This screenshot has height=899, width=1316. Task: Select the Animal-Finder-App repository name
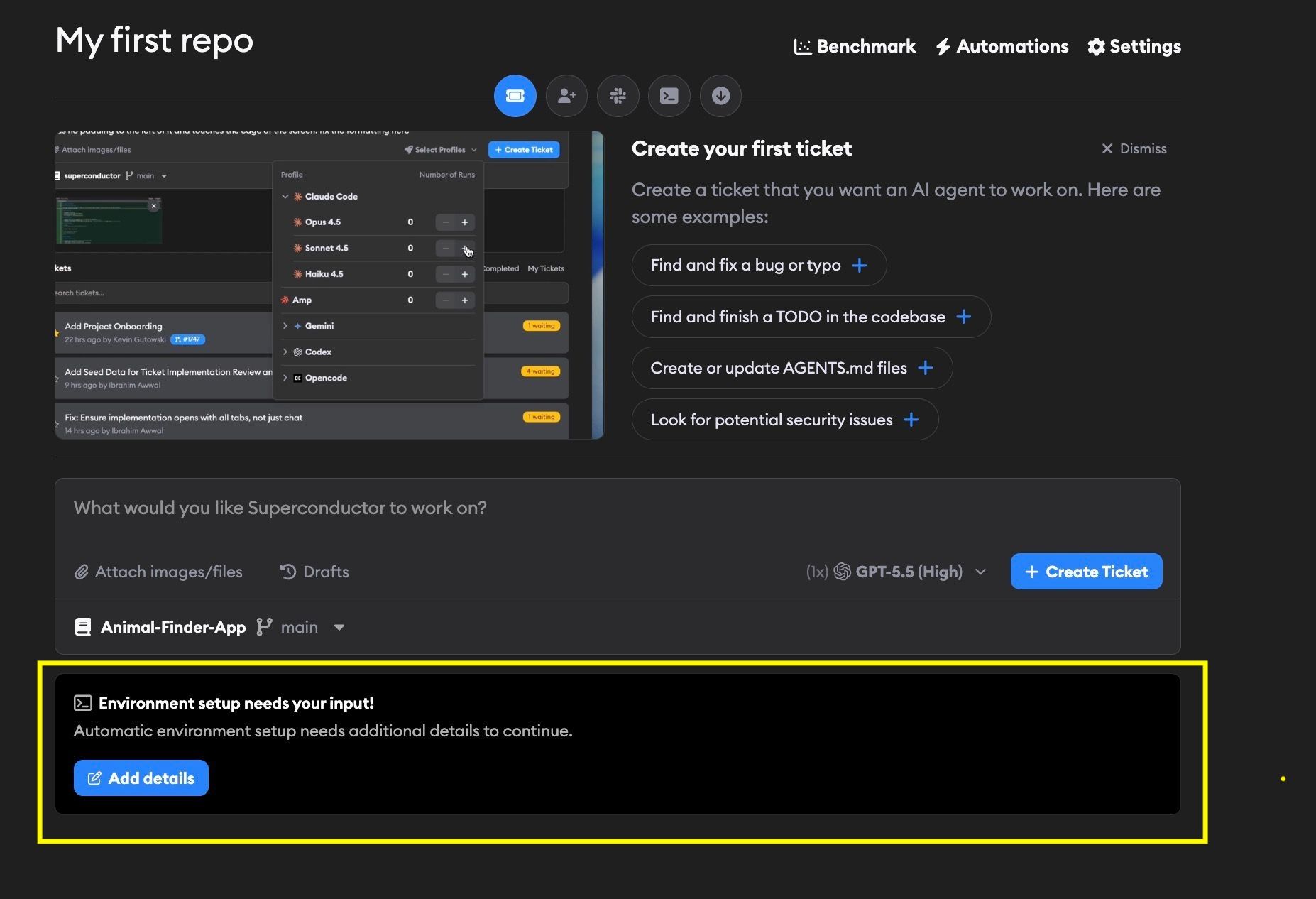pyautogui.click(x=173, y=627)
